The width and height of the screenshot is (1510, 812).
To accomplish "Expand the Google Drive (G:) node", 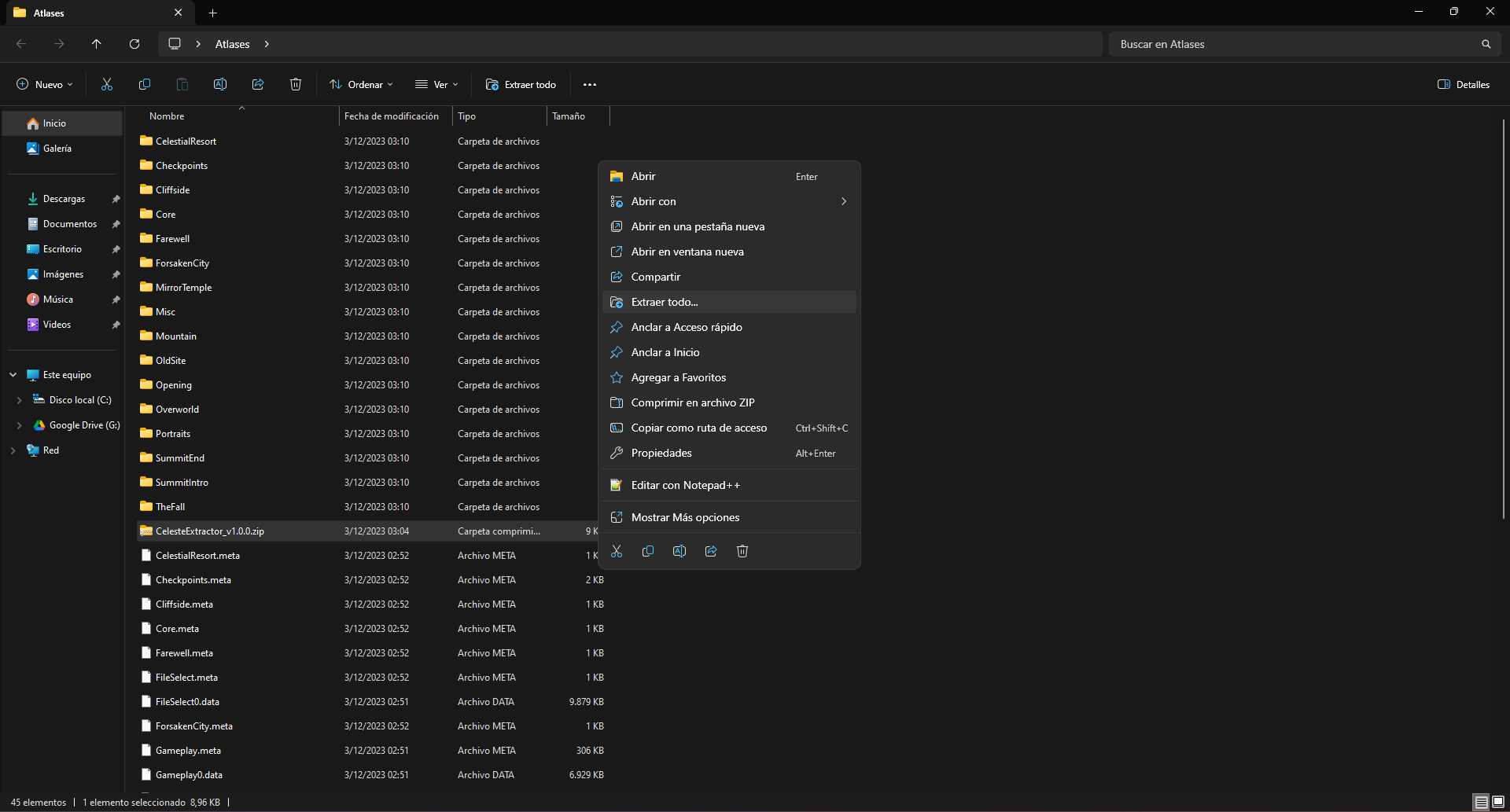I will pos(19,425).
